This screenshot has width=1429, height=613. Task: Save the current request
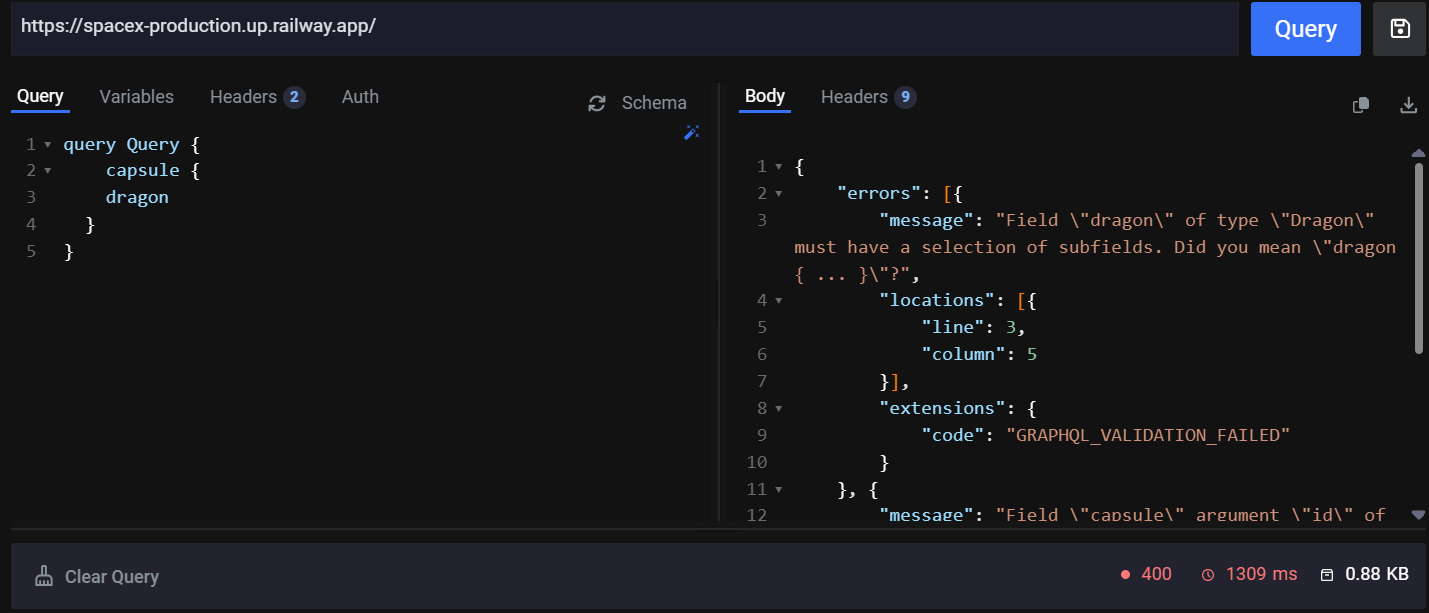pos(1398,29)
